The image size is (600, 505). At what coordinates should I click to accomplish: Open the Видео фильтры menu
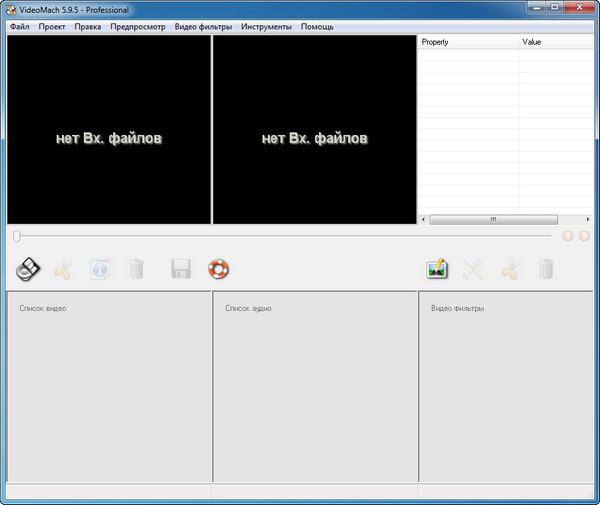[203, 27]
